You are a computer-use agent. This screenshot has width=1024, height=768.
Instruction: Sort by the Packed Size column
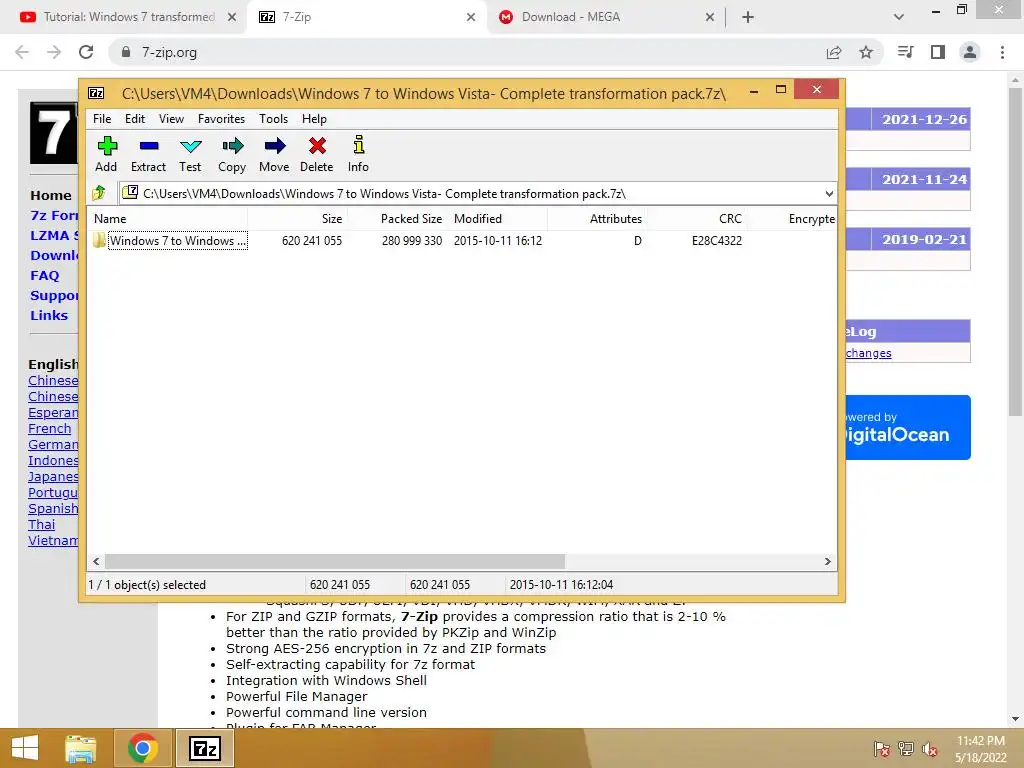click(x=397, y=219)
